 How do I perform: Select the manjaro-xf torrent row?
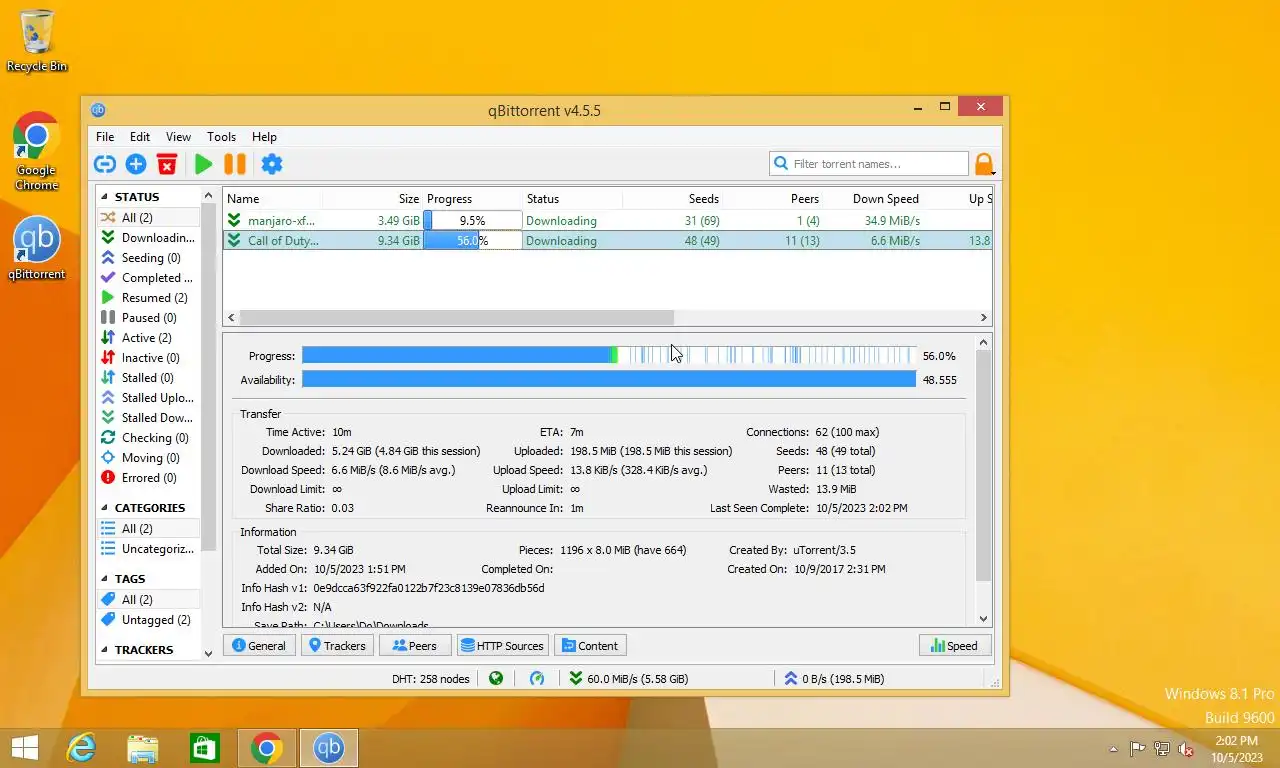coord(607,220)
